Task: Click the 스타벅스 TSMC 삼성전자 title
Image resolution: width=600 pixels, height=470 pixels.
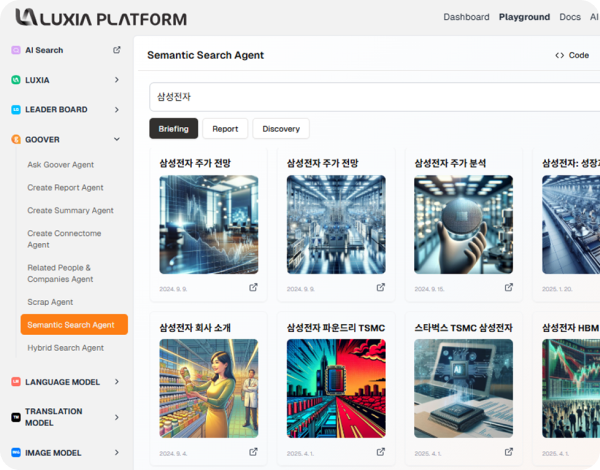Action: click(x=463, y=328)
